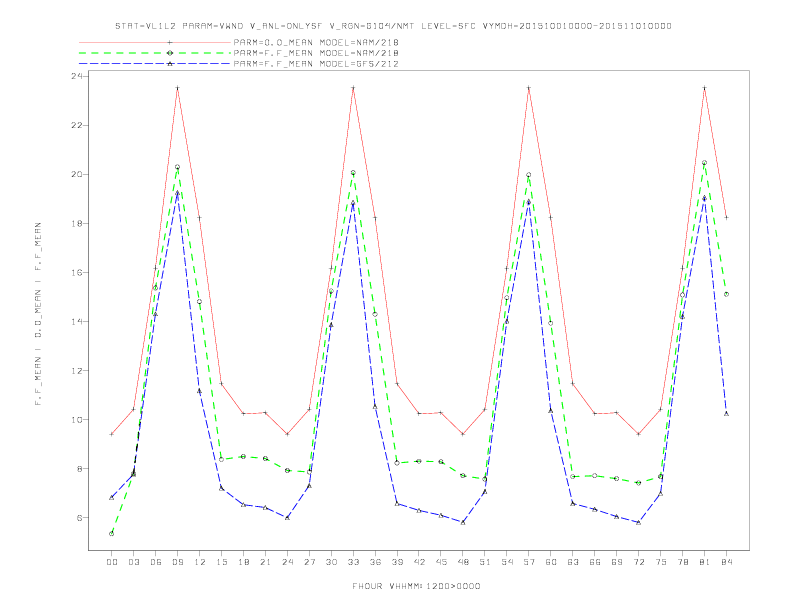792x612 pixels.
Task: Click x-axis forecast hour label 81
Action: [x=705, y=562]
